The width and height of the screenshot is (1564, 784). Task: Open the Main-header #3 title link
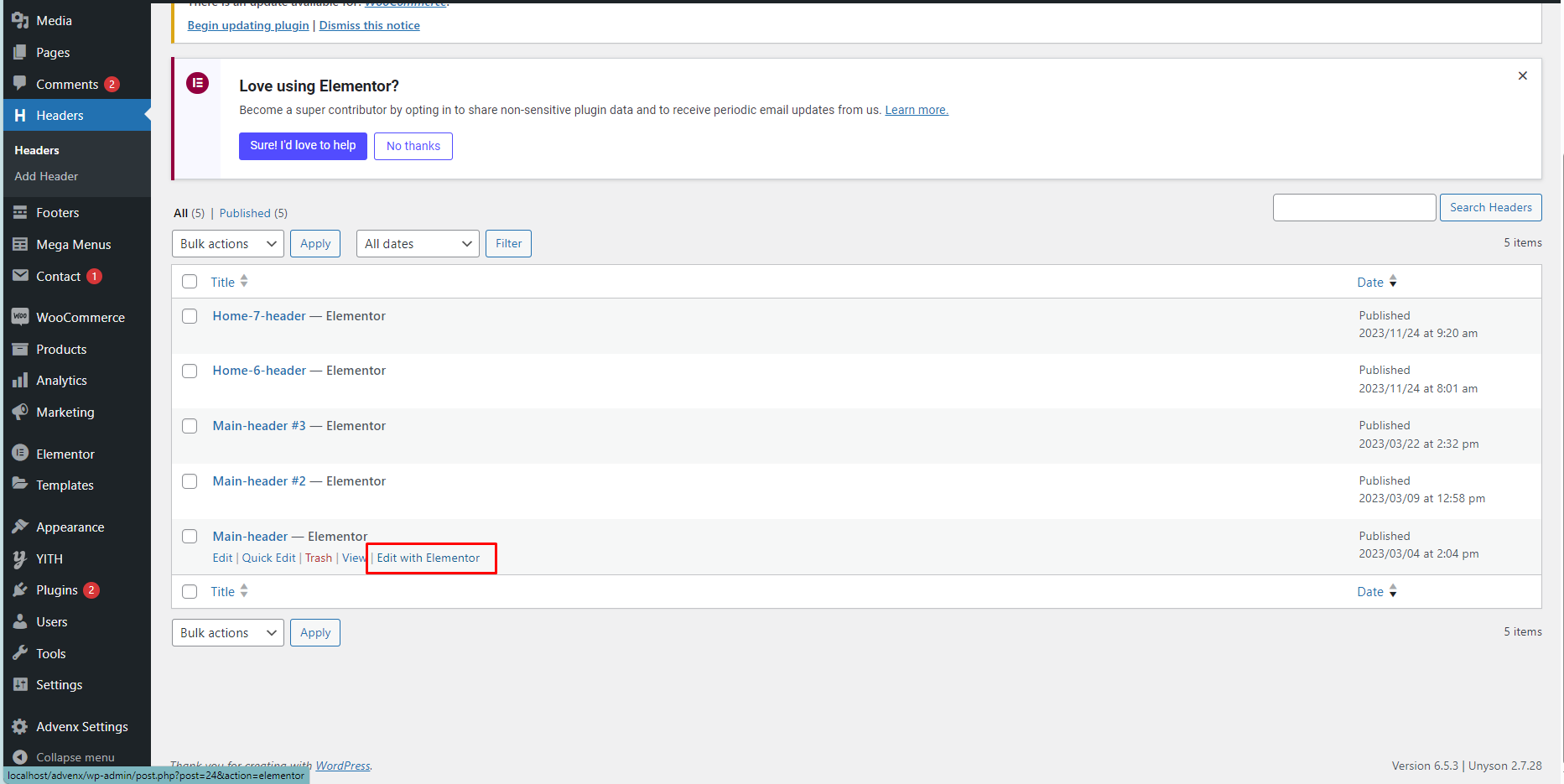[x=259, y=426]
